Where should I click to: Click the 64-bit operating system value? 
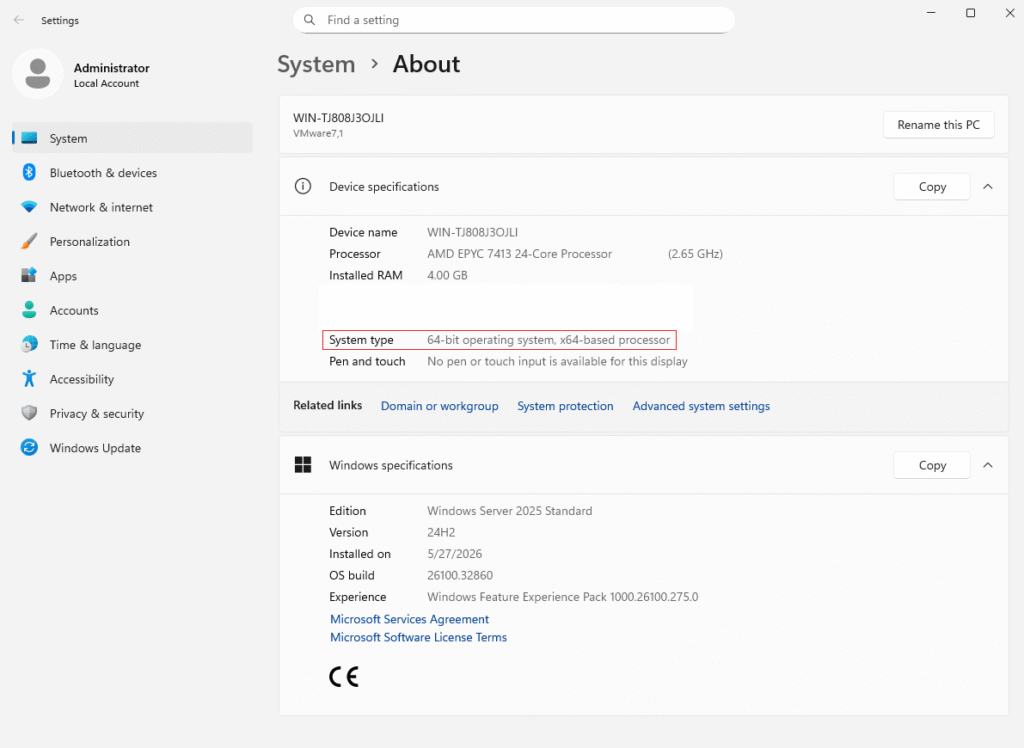549,340
